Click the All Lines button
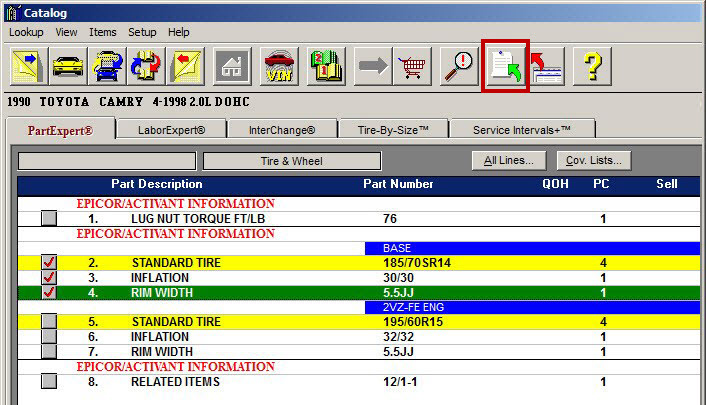This screenshot has width=706, height=405. coord(509,160)
